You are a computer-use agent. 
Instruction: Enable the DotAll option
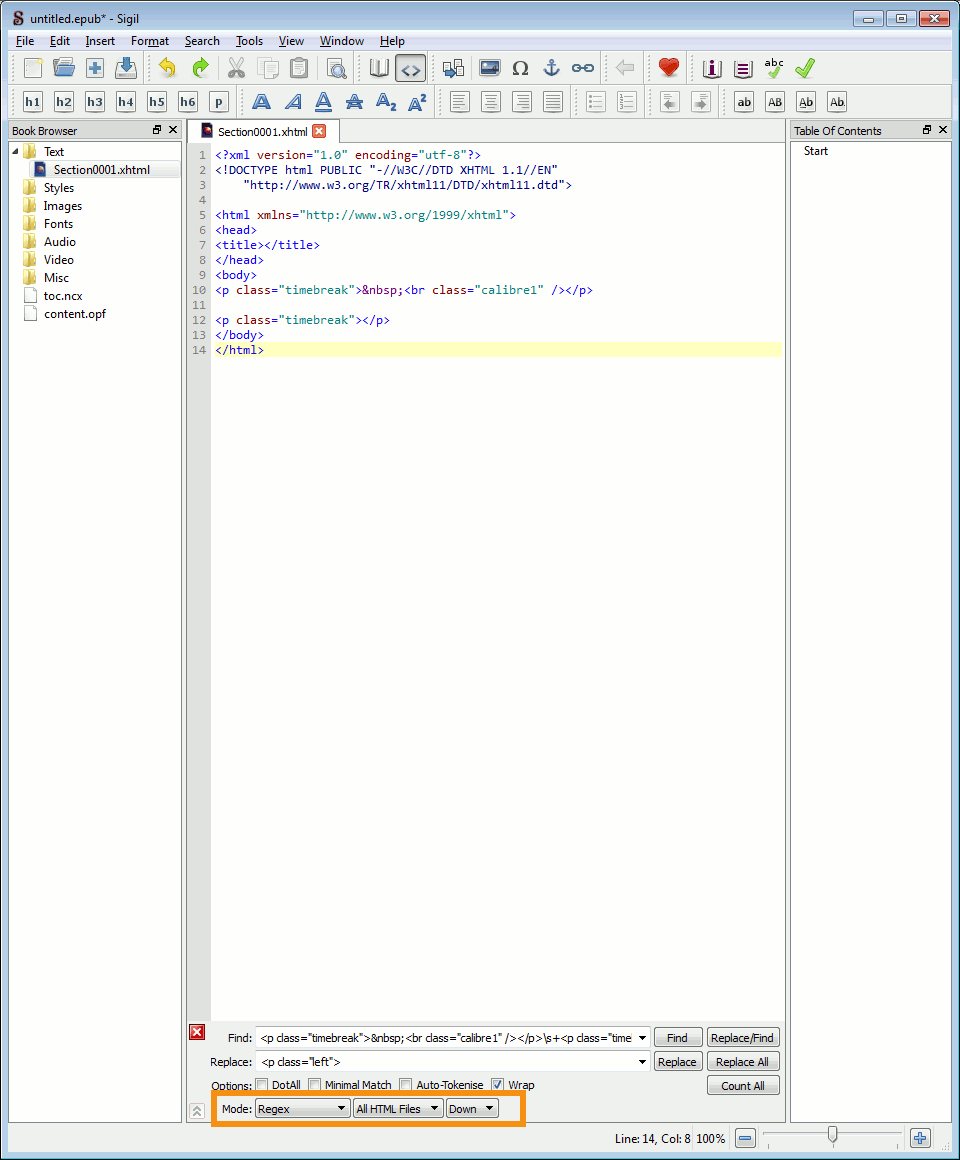click(262, 1085)
